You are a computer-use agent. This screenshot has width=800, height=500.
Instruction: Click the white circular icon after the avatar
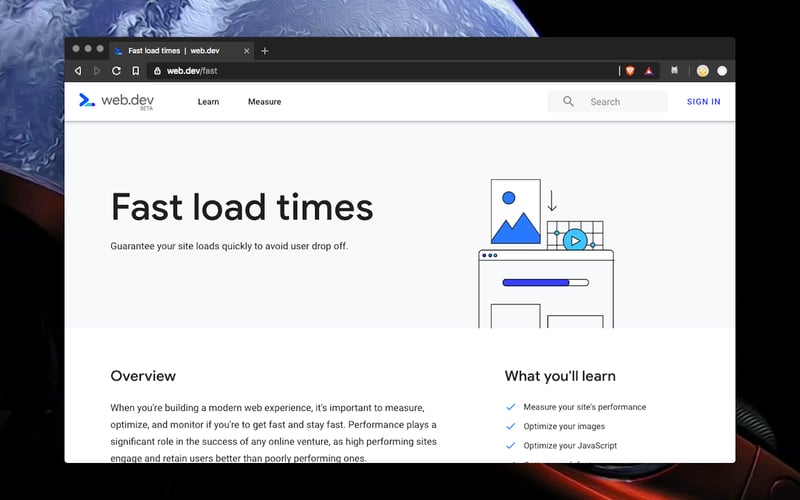coord(722,71)
